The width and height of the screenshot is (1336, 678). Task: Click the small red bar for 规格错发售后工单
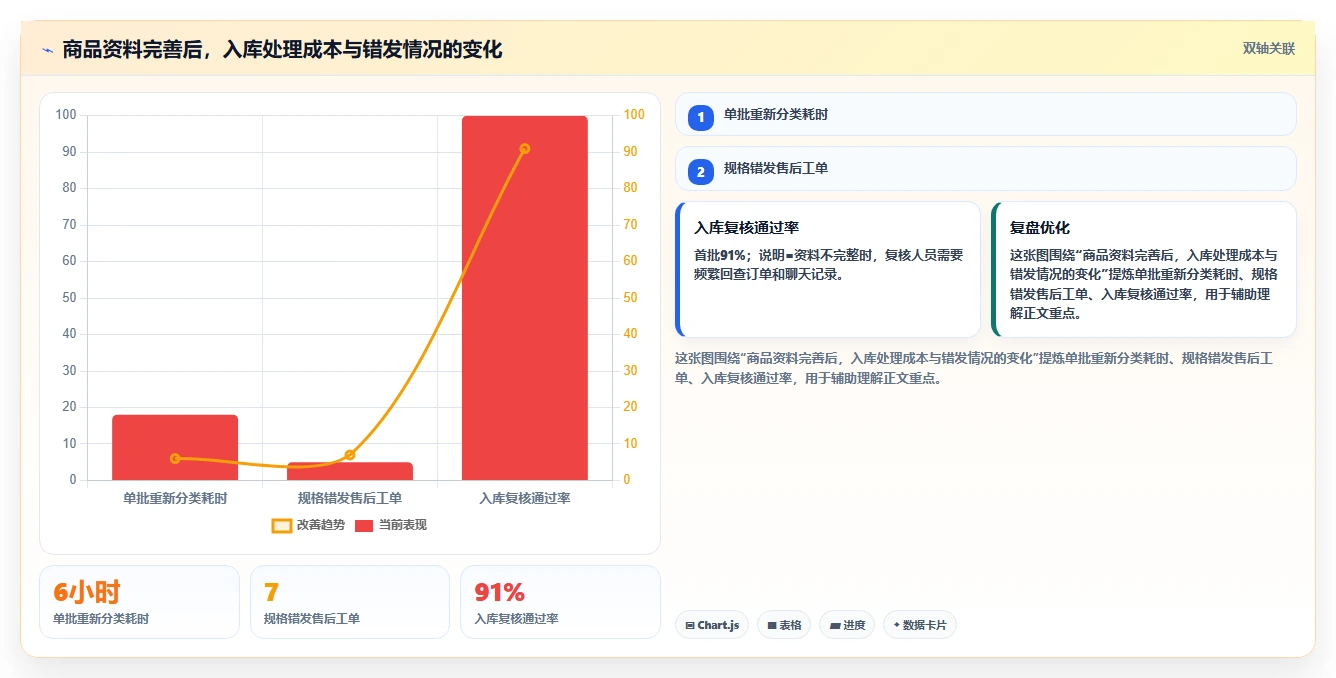[350, 471]
